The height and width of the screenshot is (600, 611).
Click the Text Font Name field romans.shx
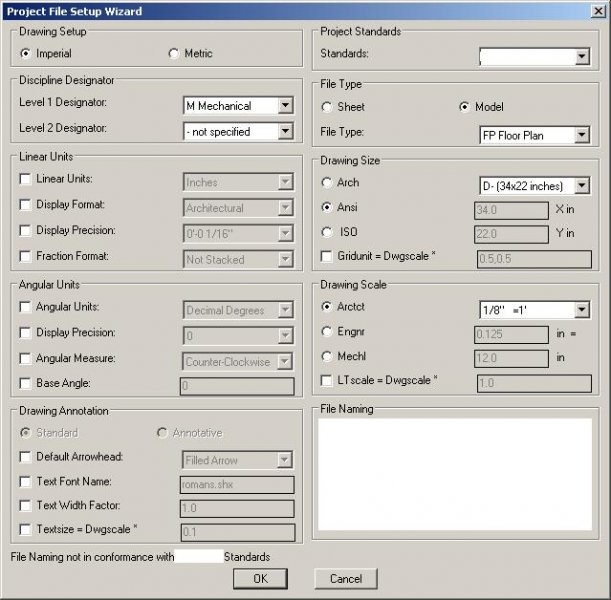click(237, 485)
